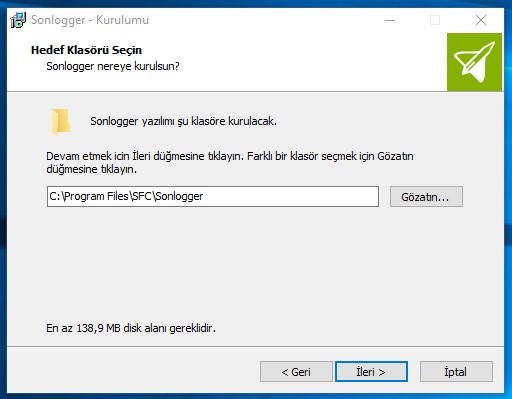Click the 'Sonlogger nereye kurulsun?' text
The height and width of the screenshot is (399, 512).
[x=113, y=66]
